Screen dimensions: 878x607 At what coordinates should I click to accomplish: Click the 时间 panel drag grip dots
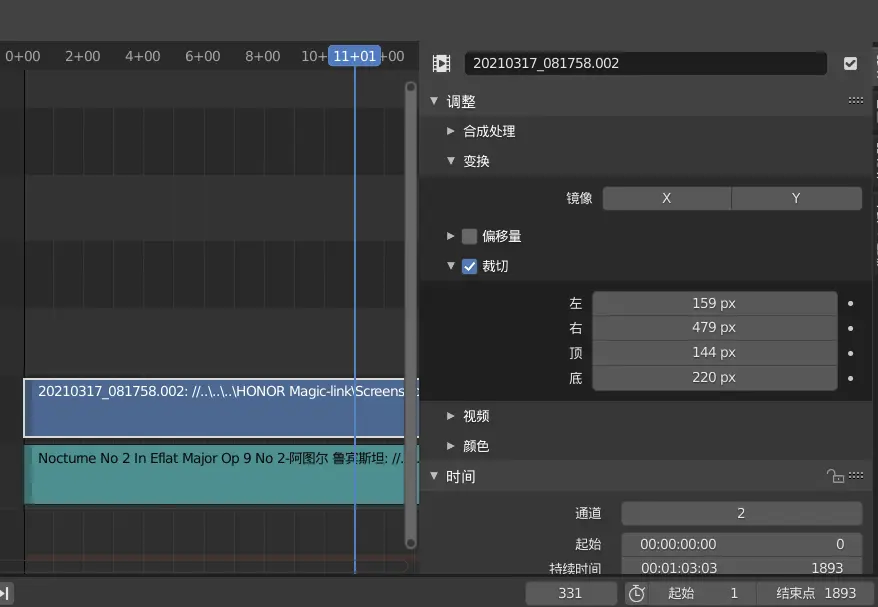tap(856, 475)
